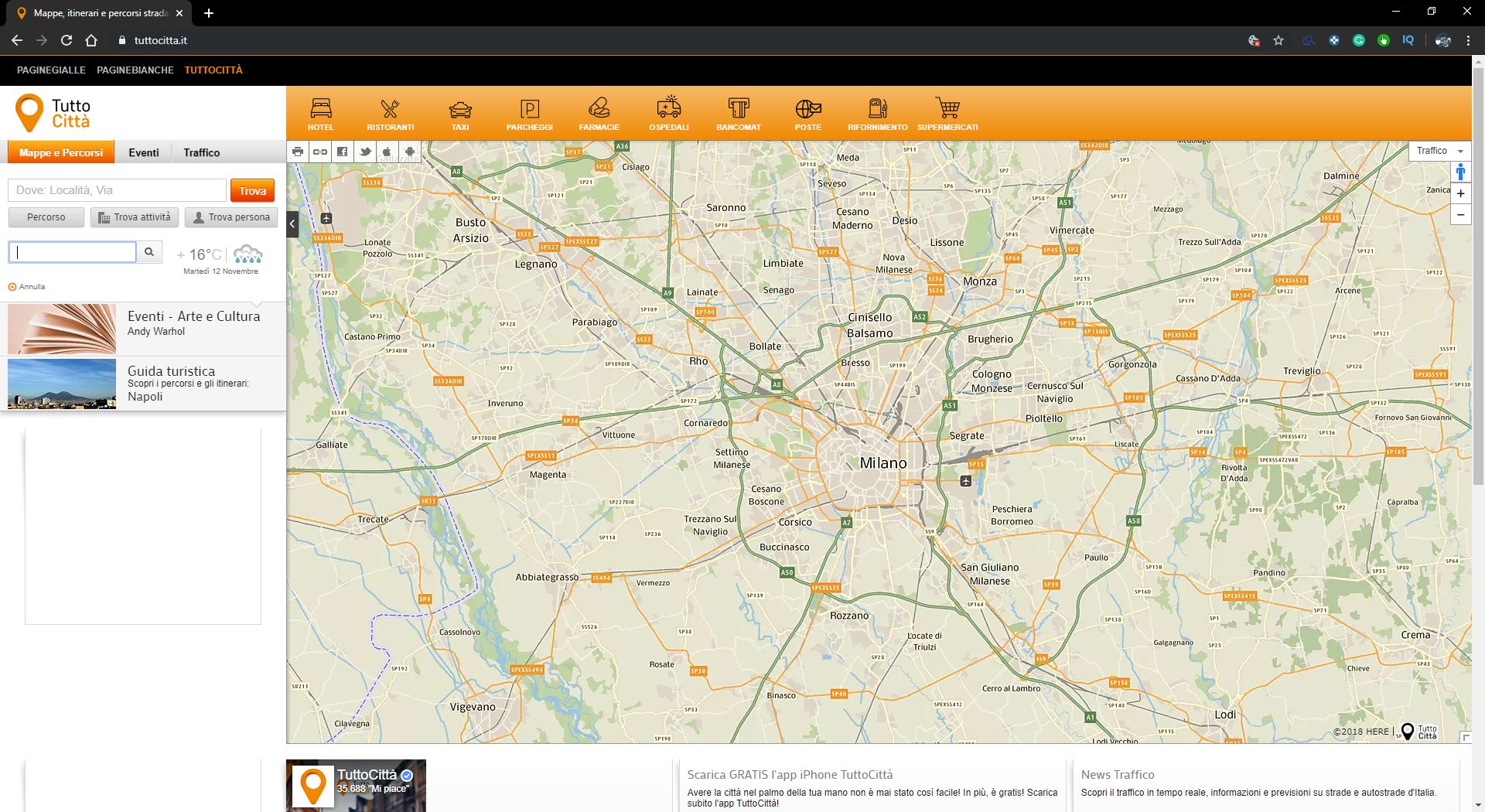Click the Hotel category icon
1485x812 pixels.
point(320,113)
